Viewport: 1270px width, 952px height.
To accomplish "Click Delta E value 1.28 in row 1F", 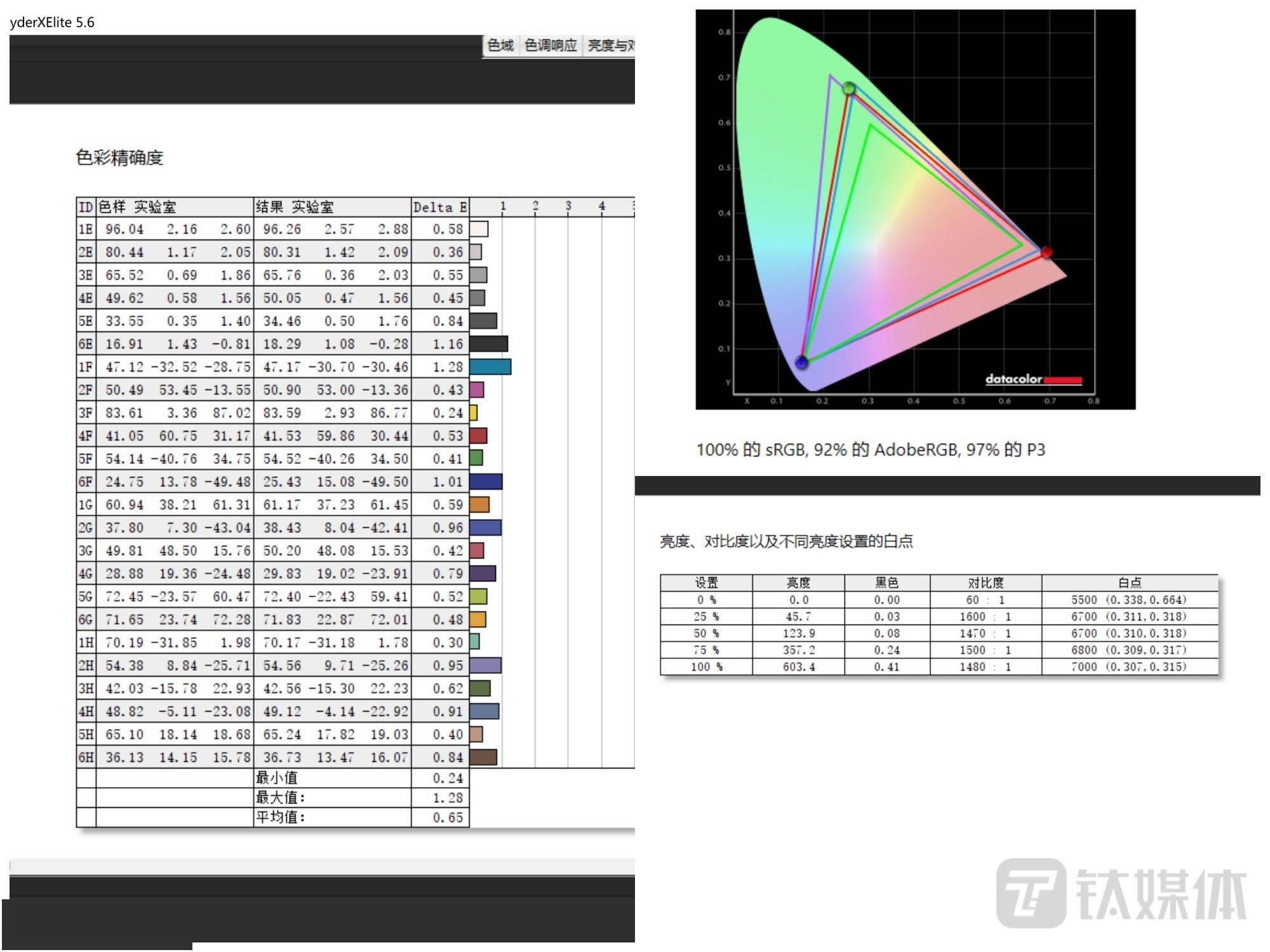I will tap(448, 367).
